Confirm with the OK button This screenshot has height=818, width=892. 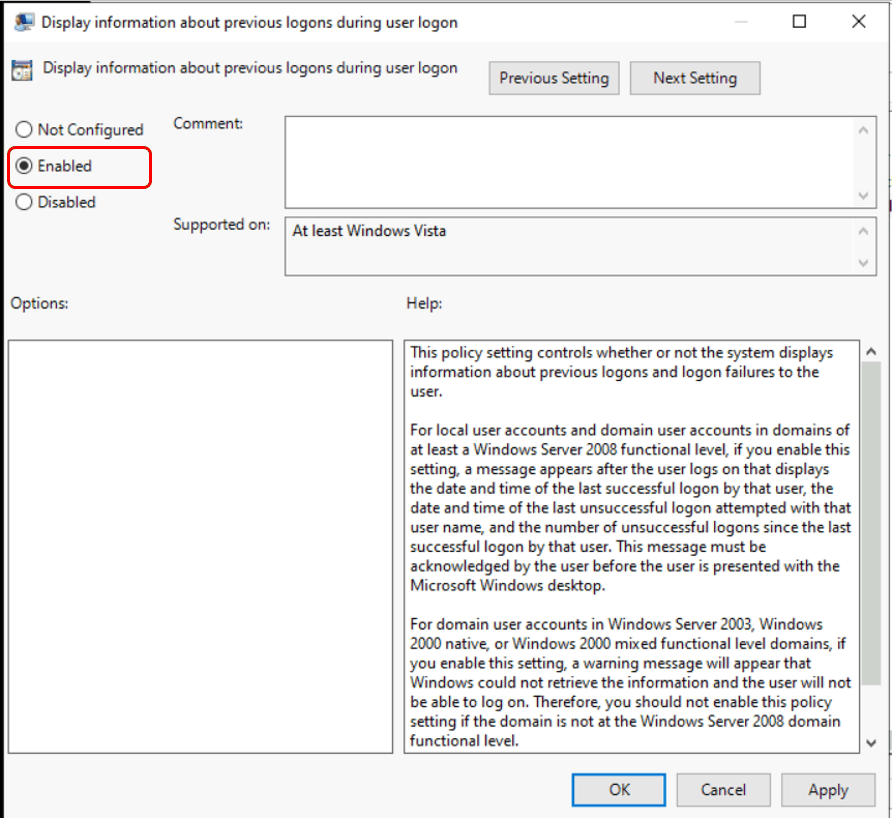tap(618, 790)
